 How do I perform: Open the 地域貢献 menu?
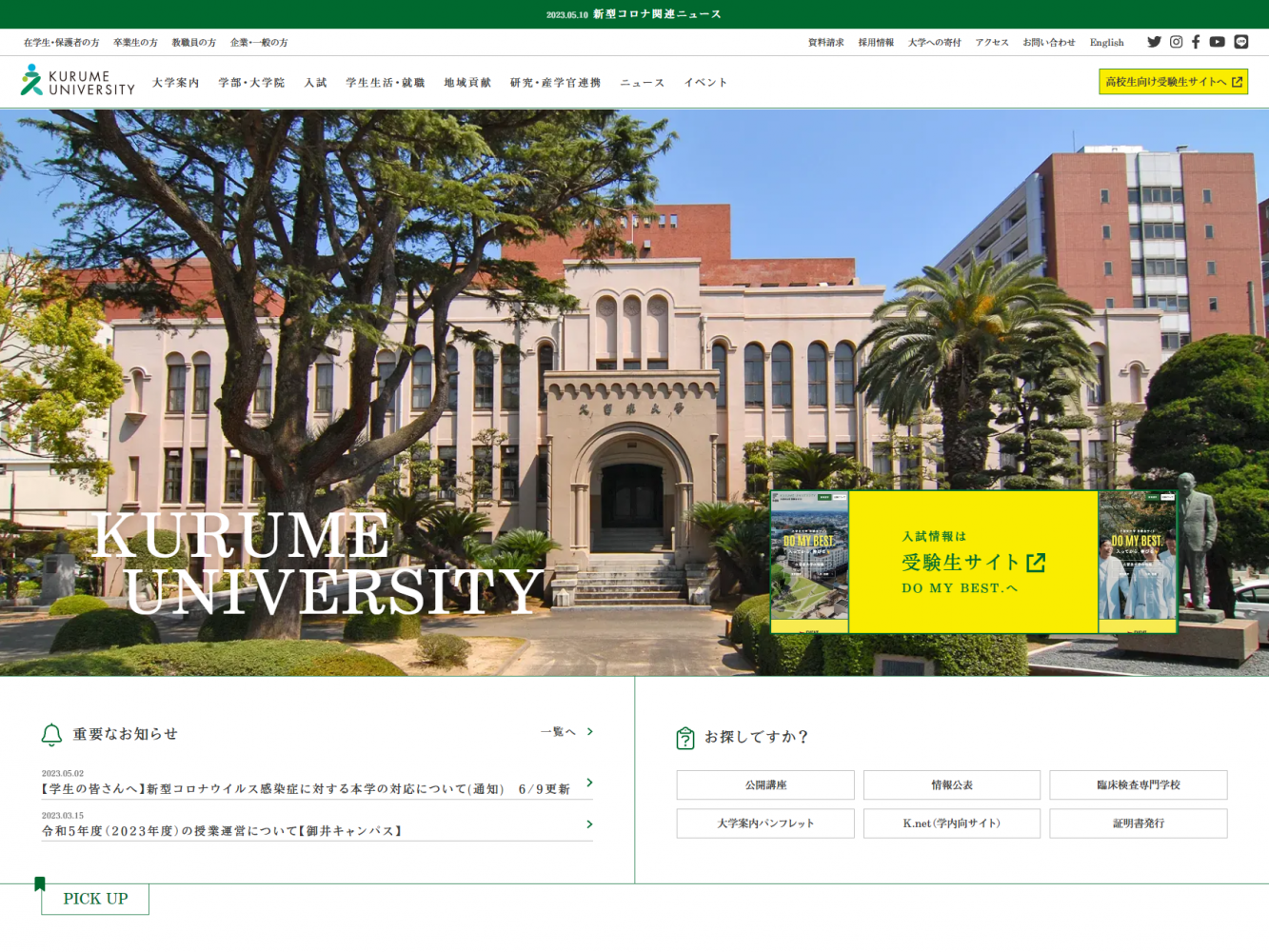pos(467,83)
